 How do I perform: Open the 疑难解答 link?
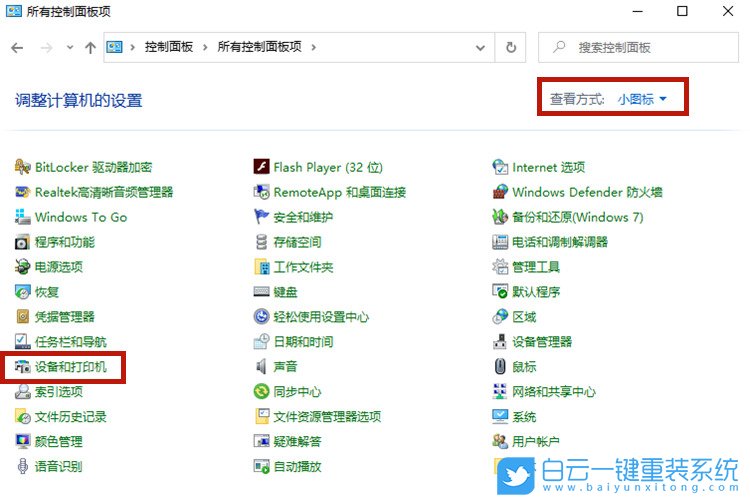pyautogui.click(x=297, y=441)
